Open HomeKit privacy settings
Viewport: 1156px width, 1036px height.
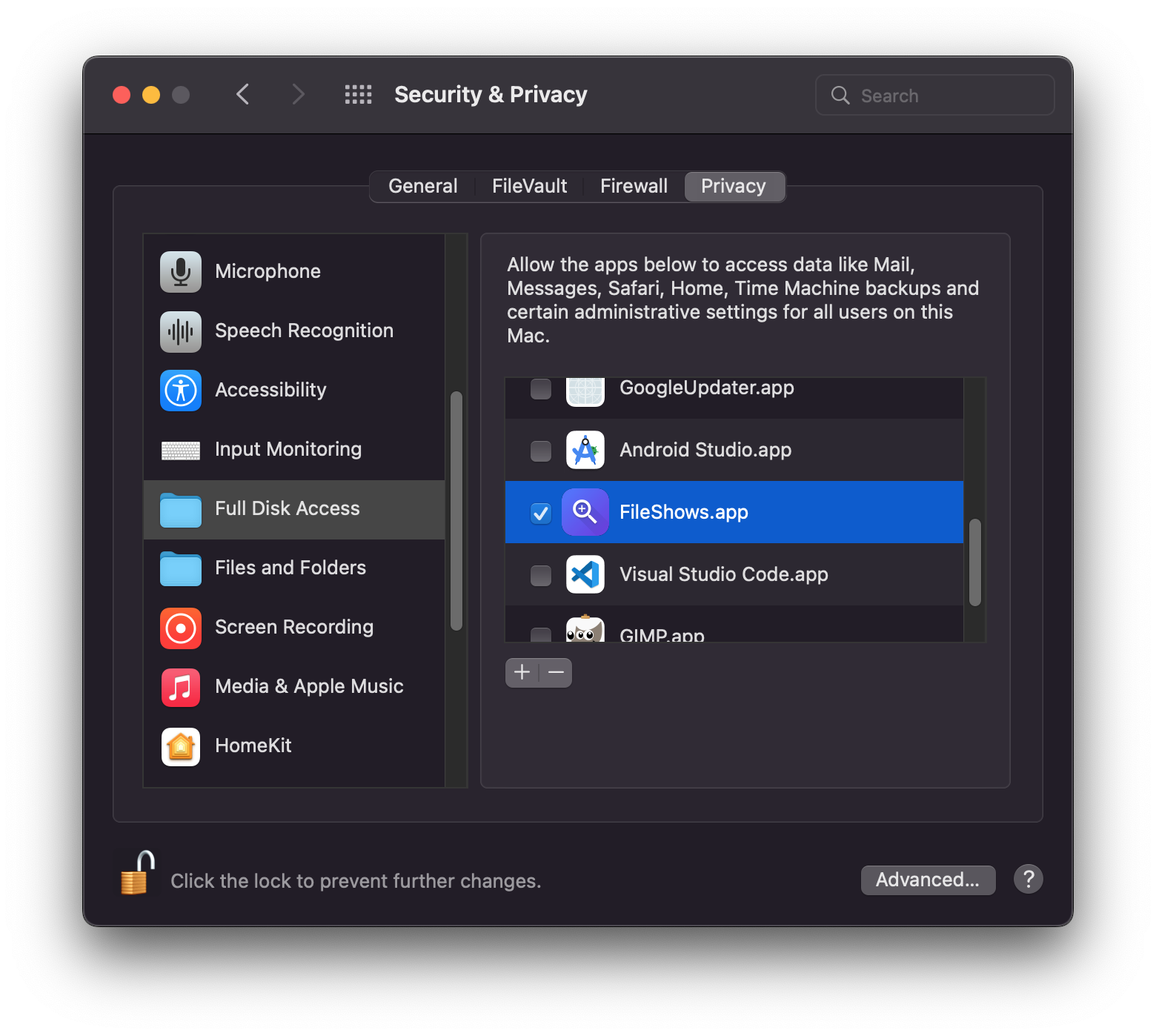click(253, 746)
